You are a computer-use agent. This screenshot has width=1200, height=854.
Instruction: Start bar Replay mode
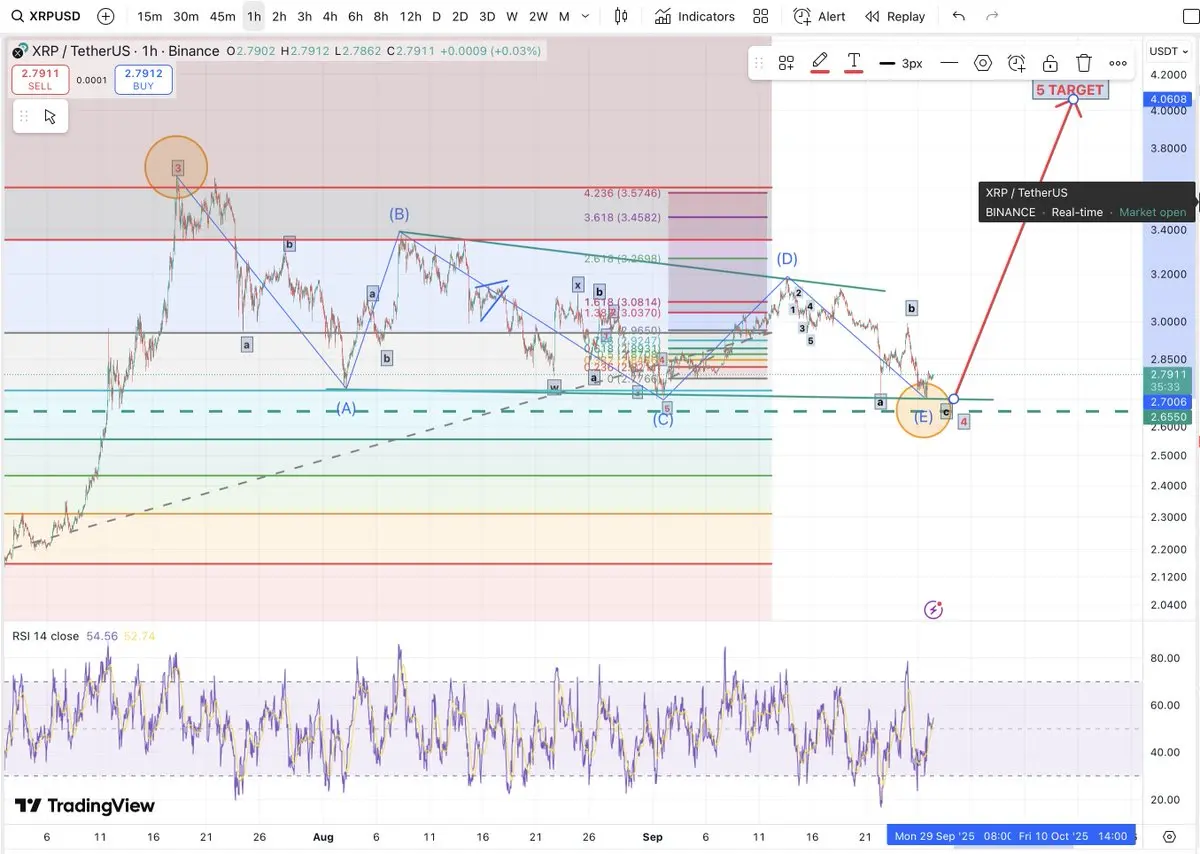(895, 16)
